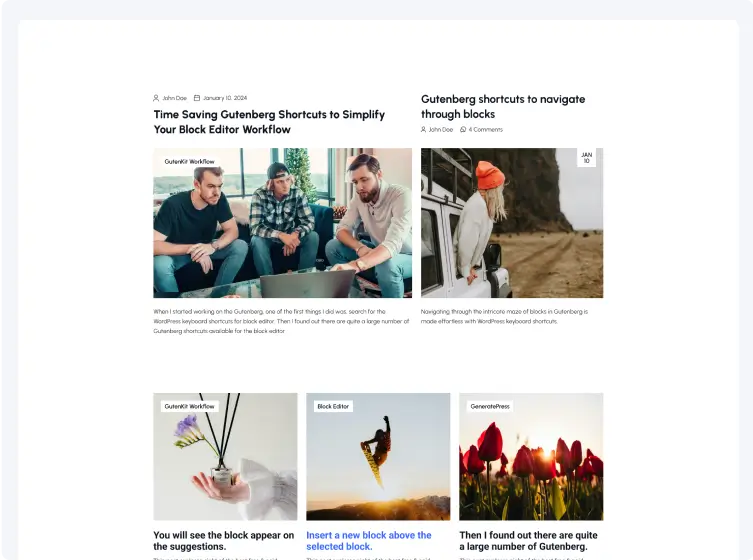Click the 4 Comments link
The height and width of the screenshot is (560, 753).
point(486,130)
